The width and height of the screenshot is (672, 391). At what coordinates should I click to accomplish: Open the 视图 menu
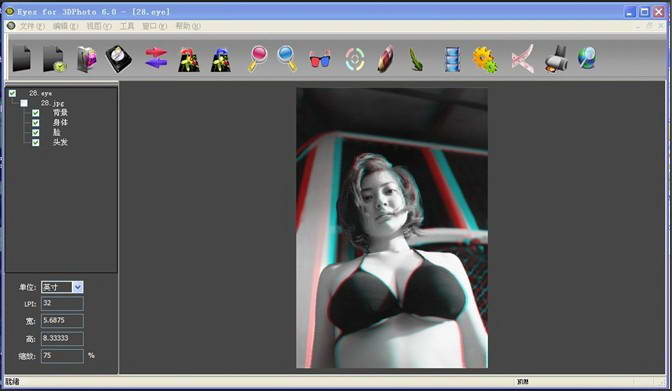pyautogui.click(x=99, y=26)
